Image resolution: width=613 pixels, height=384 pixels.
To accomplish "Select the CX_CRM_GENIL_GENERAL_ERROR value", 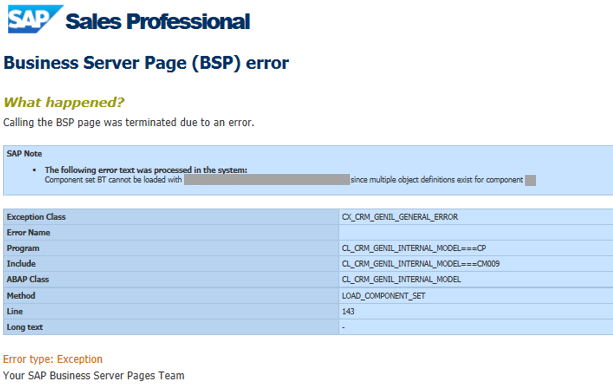I will coord(400,217).
